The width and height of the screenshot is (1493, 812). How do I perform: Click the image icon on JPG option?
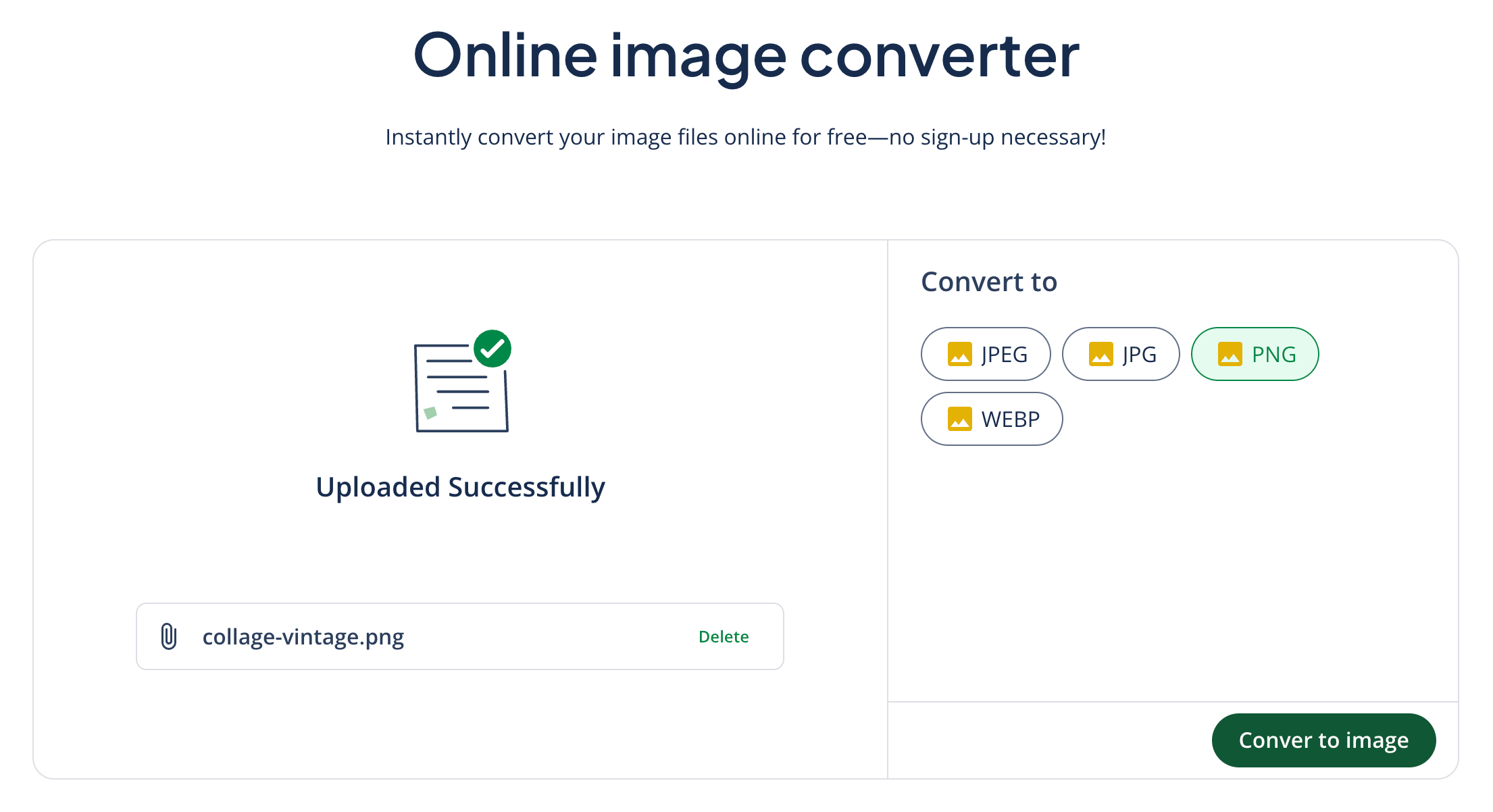(x=1100, y=354)
